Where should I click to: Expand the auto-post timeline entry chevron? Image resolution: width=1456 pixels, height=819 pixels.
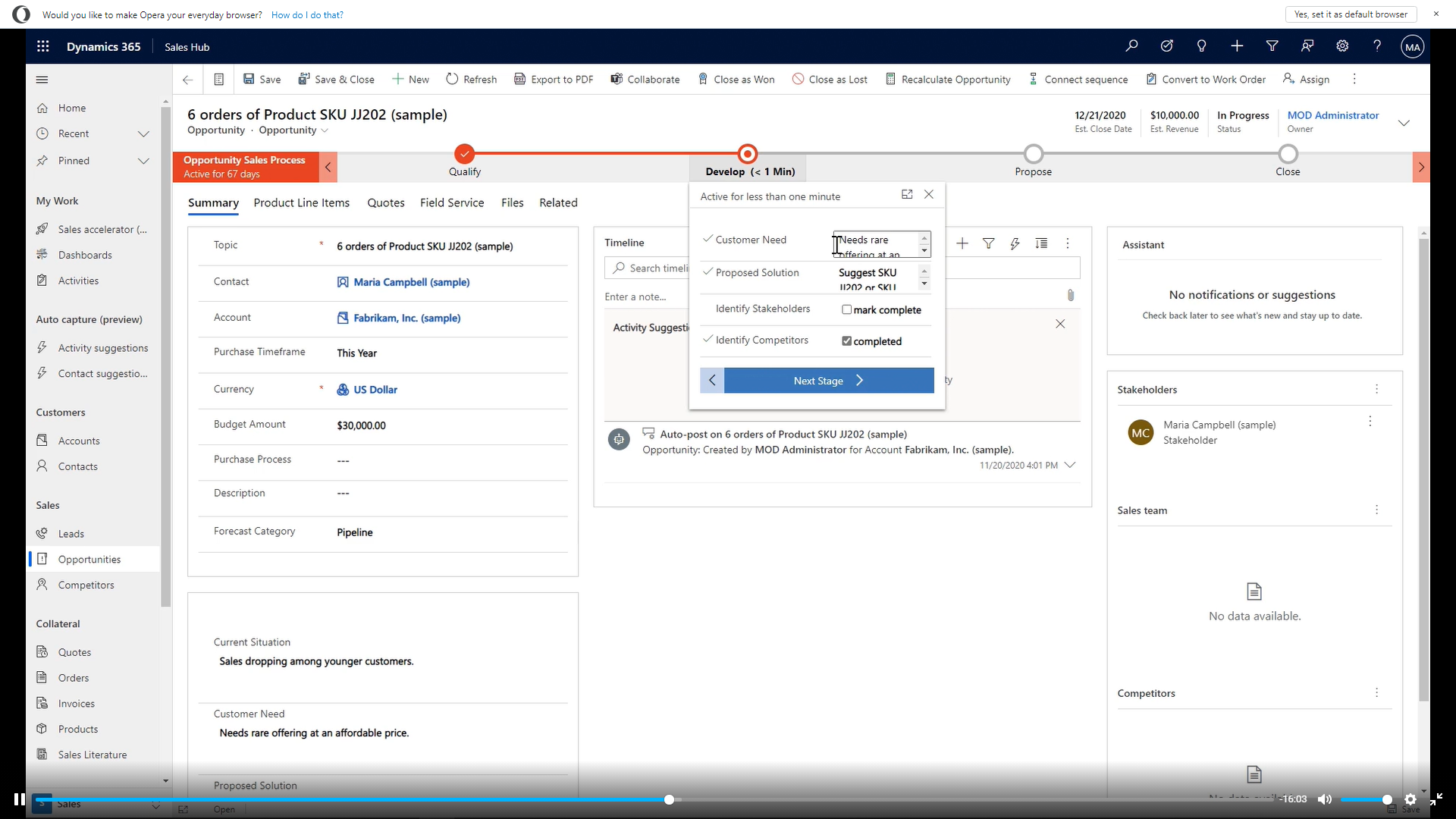[x=1070, y=466]
